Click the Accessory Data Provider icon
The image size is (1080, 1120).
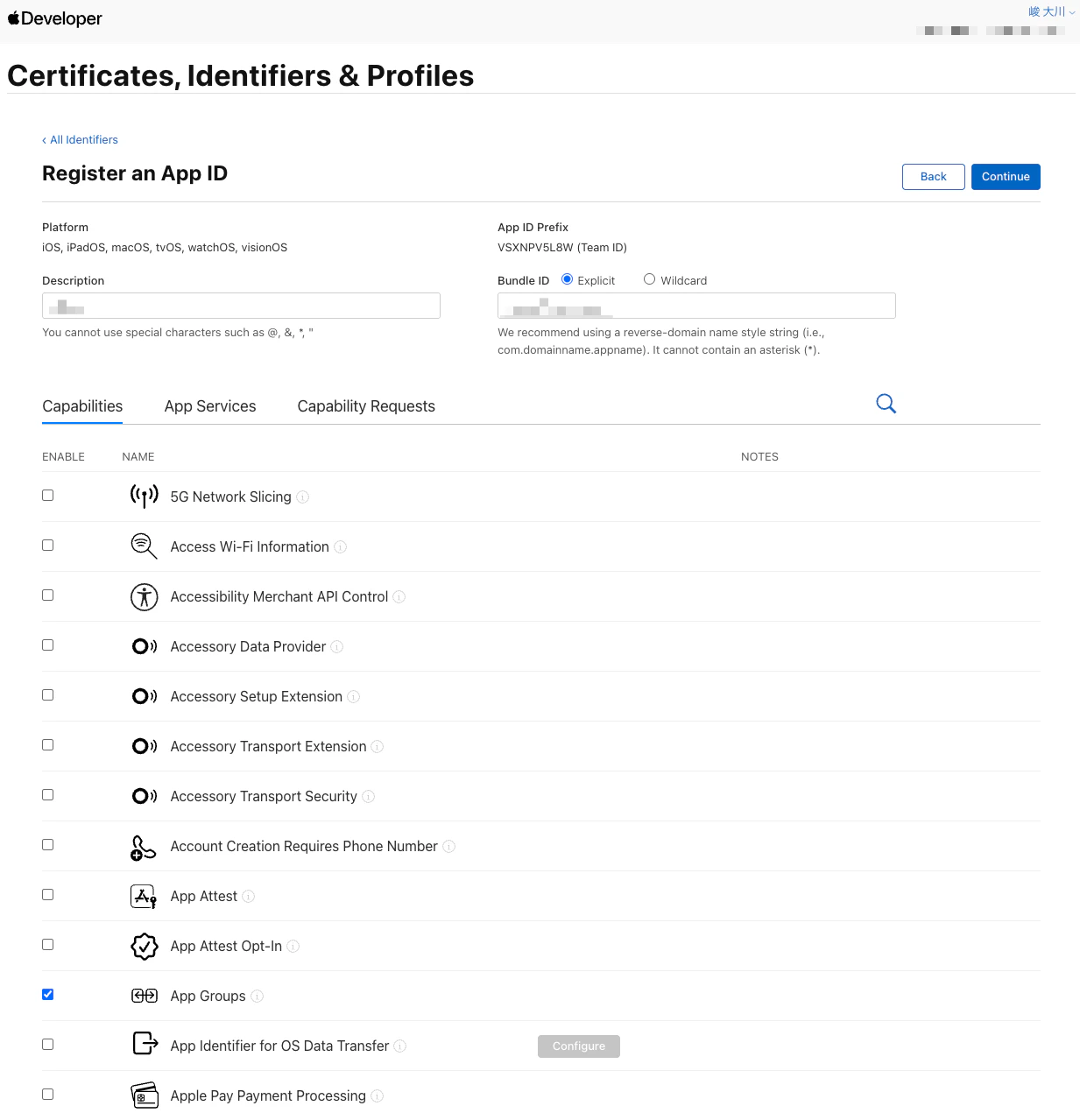click(x=145, y=646)
